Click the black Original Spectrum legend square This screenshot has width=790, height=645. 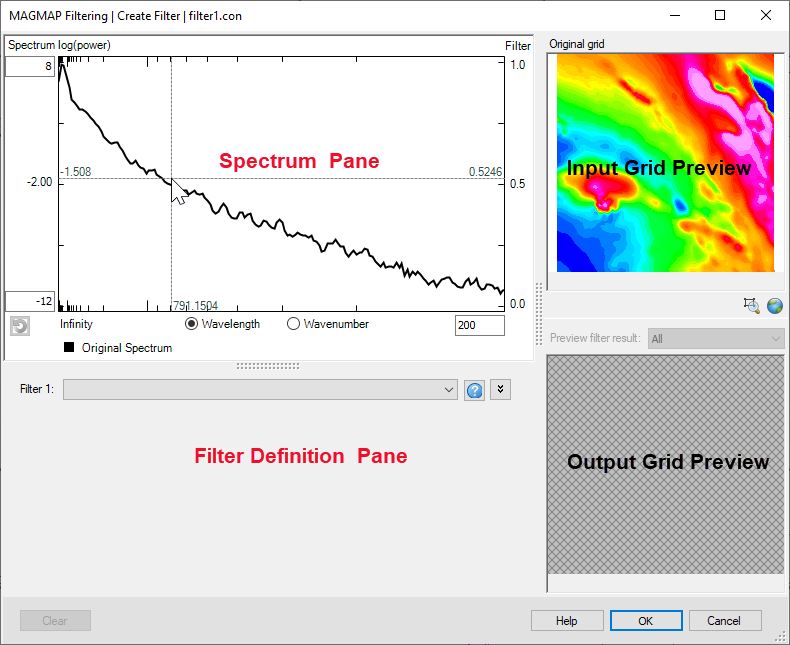67,348
